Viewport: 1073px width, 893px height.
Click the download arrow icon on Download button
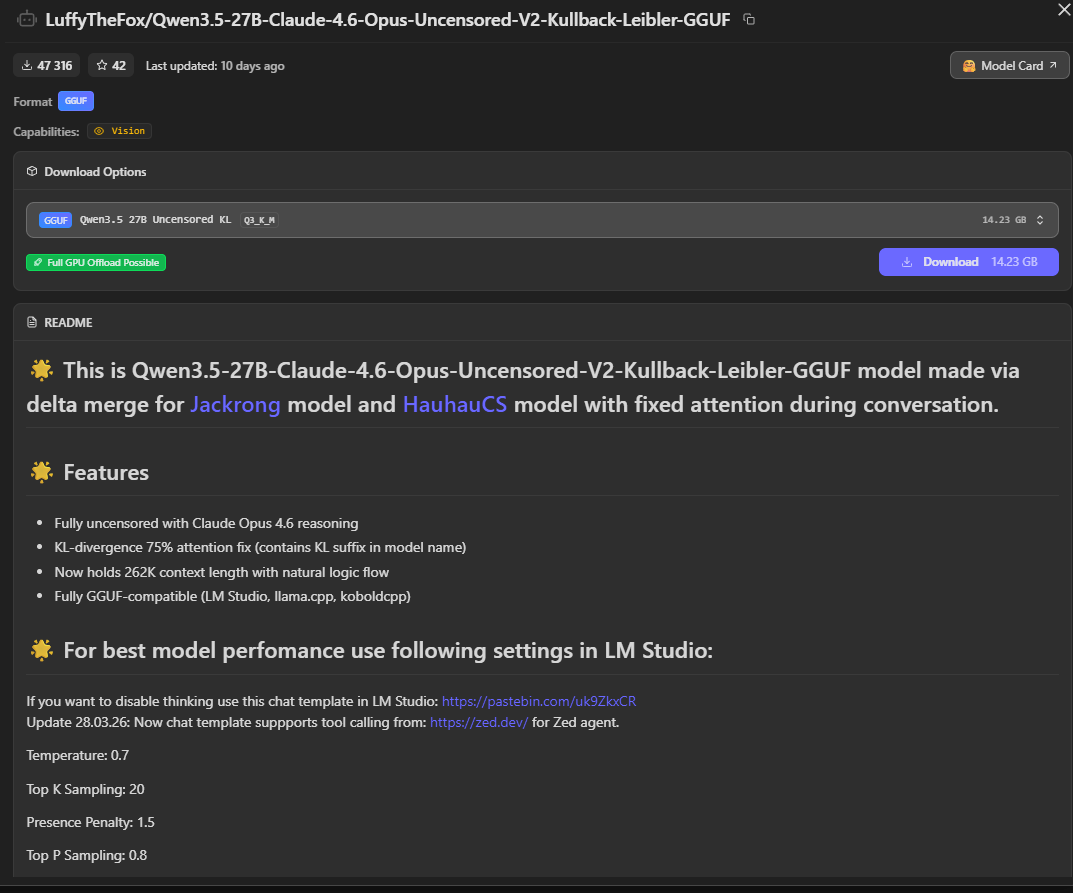coord(907,262)
